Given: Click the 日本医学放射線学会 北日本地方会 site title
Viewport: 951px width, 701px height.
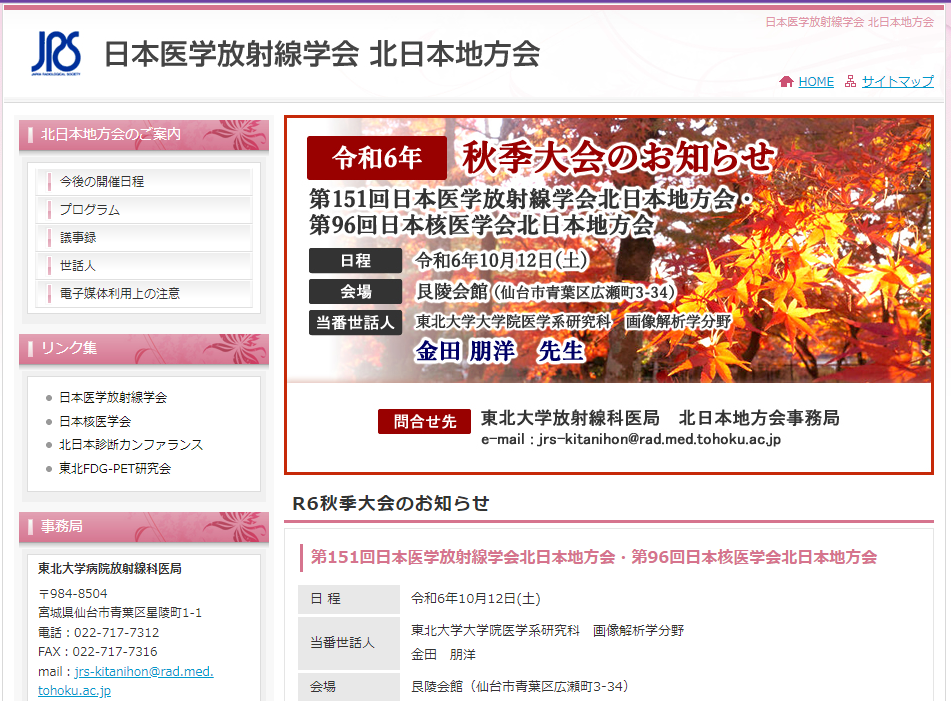Looking at the screenshot, I should pyautogui.click(x=322, y=53).
